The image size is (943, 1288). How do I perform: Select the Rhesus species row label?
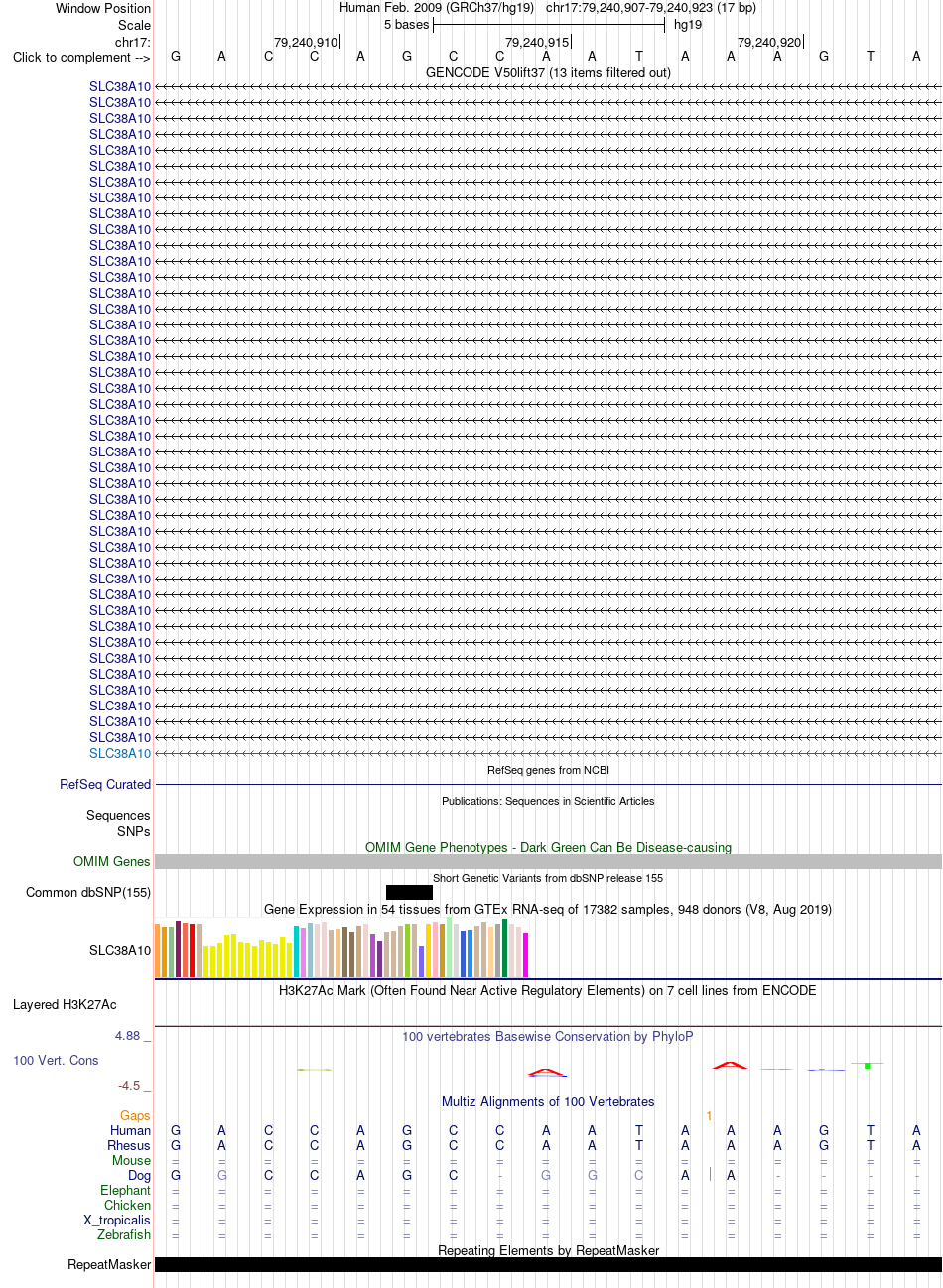coord(129,1145)
